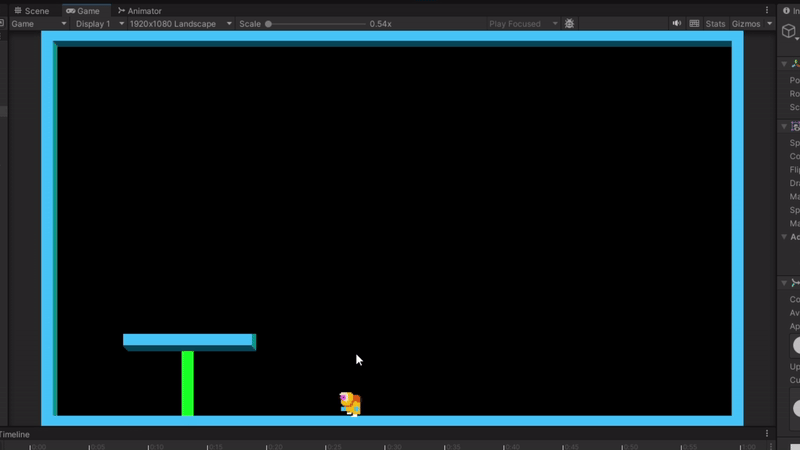Mute audio with the speaker icon

tap(677, 23)
